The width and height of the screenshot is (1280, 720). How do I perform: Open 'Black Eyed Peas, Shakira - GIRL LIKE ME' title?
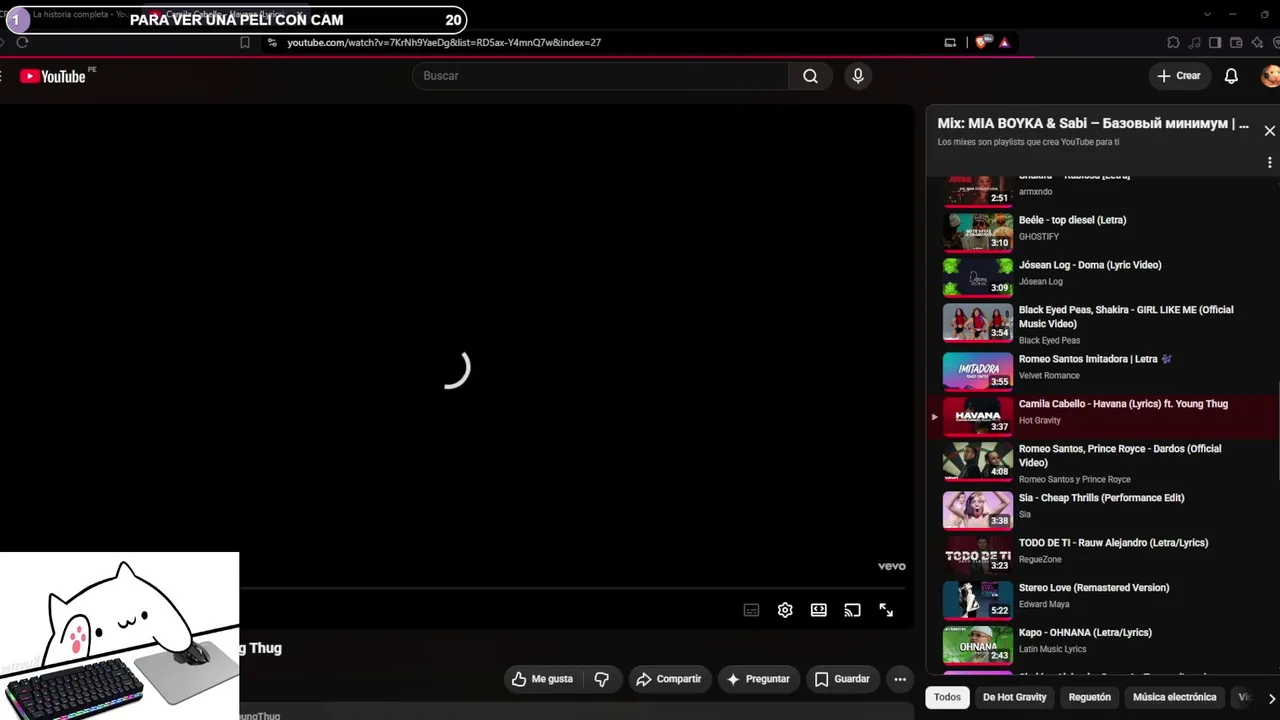point(1126,317)
